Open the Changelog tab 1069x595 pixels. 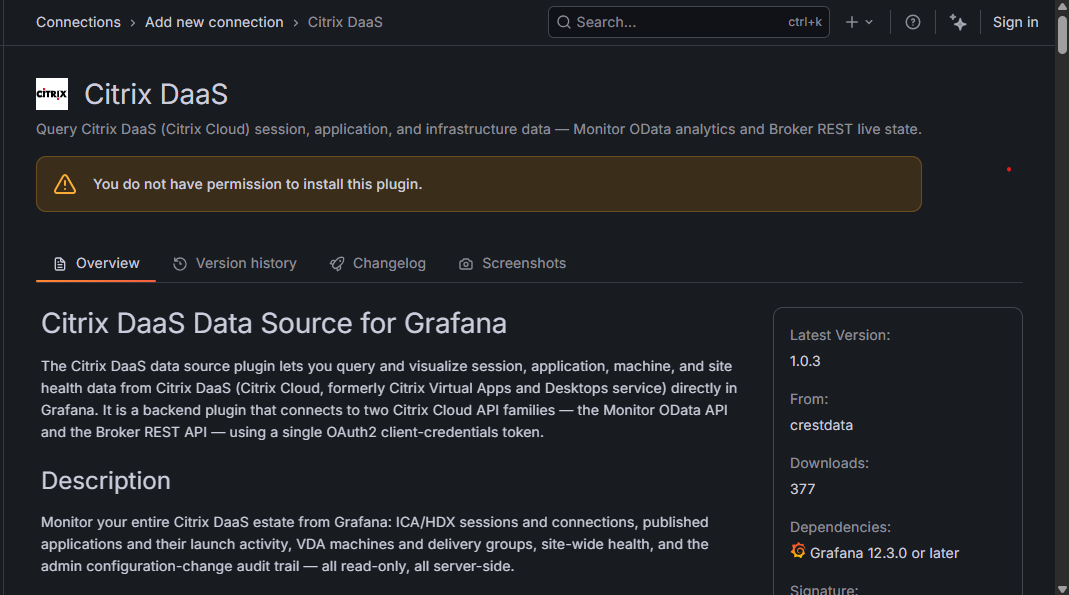378,264
